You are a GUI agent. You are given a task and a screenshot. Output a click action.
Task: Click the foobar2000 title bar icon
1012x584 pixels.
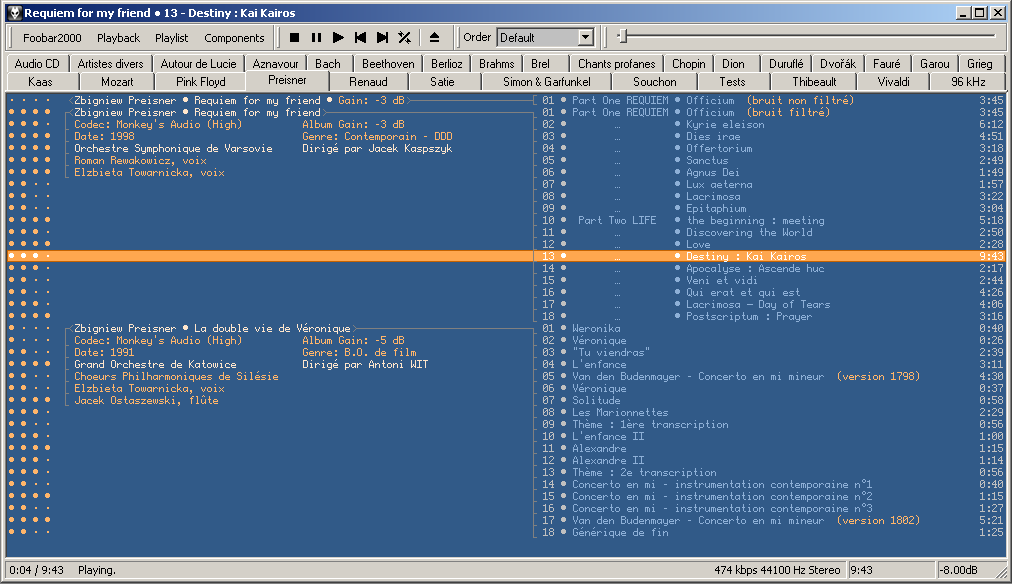pyautogui.click(x=13, y=13)
